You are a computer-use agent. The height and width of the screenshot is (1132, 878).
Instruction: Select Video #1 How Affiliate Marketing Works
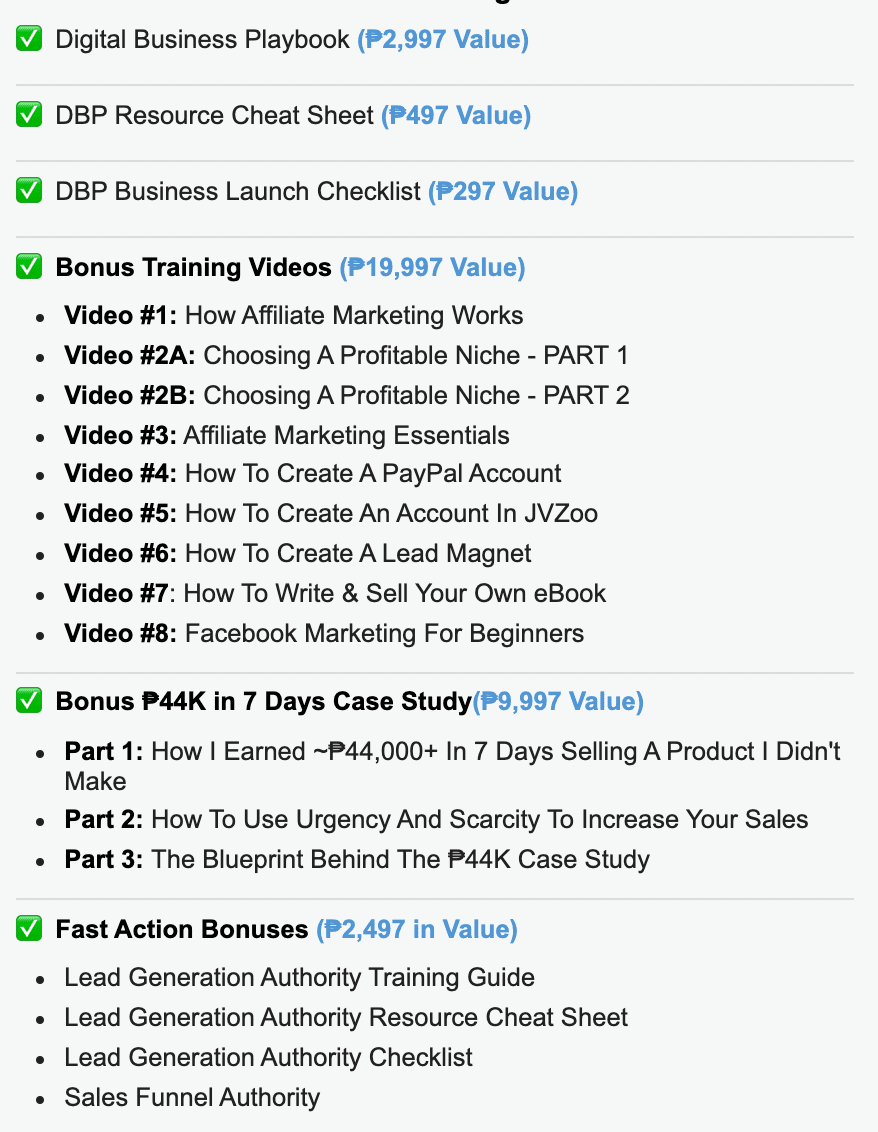pos(293,315)
